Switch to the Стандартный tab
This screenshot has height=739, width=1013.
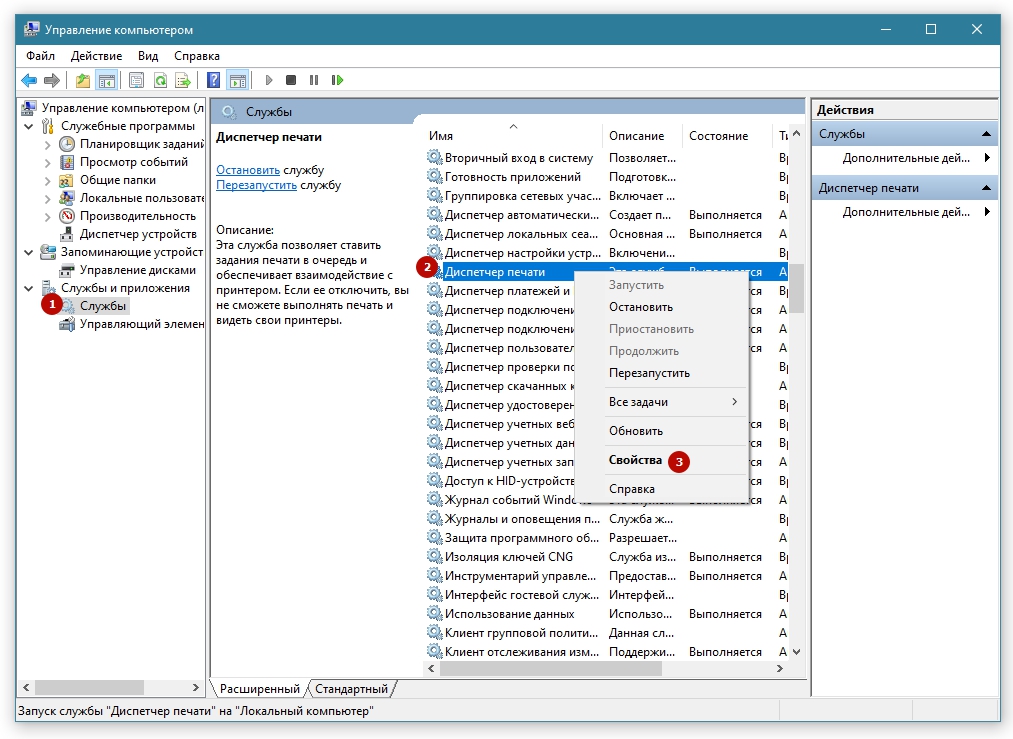pyautogui.click(x=351, y=689)
